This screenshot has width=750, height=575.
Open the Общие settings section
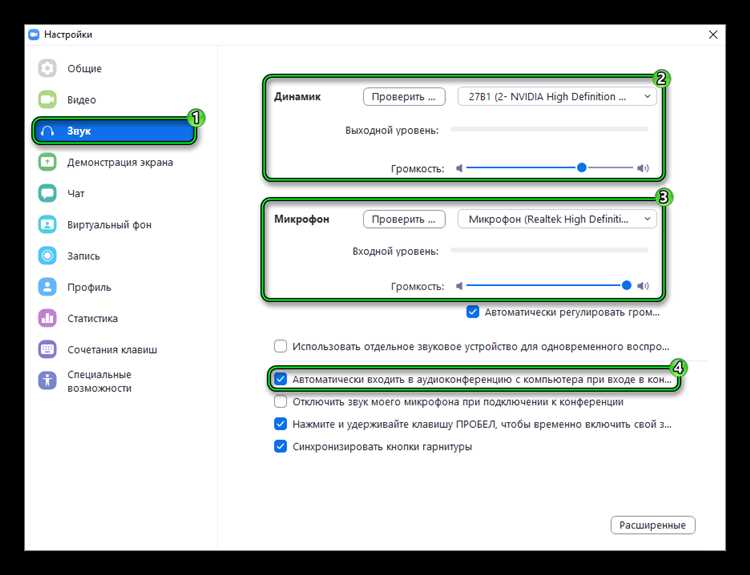pos(84,68)
